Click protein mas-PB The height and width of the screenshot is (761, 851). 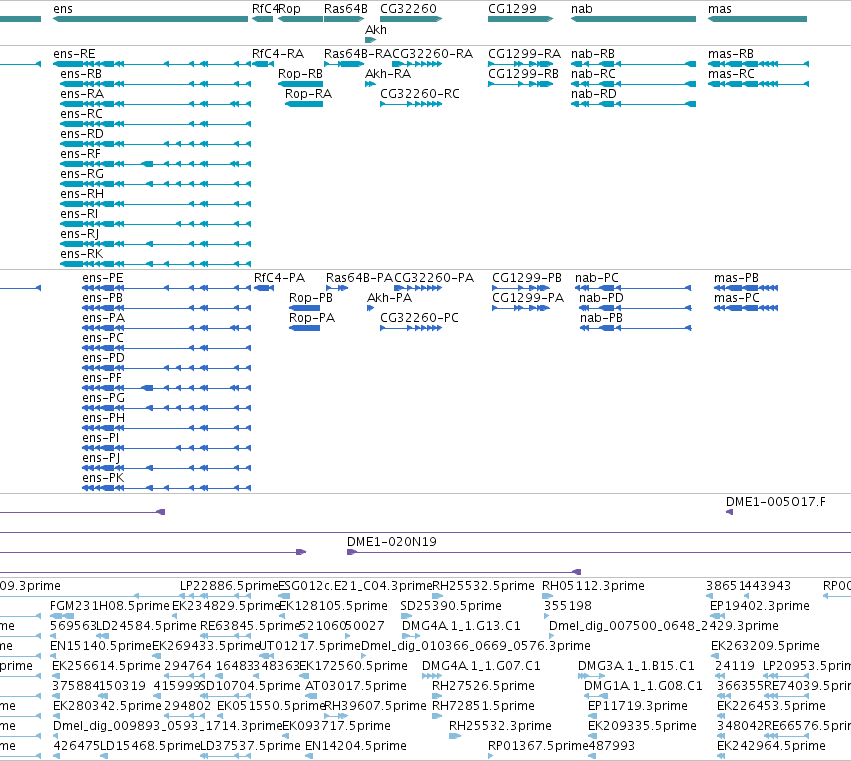(746, 288)
